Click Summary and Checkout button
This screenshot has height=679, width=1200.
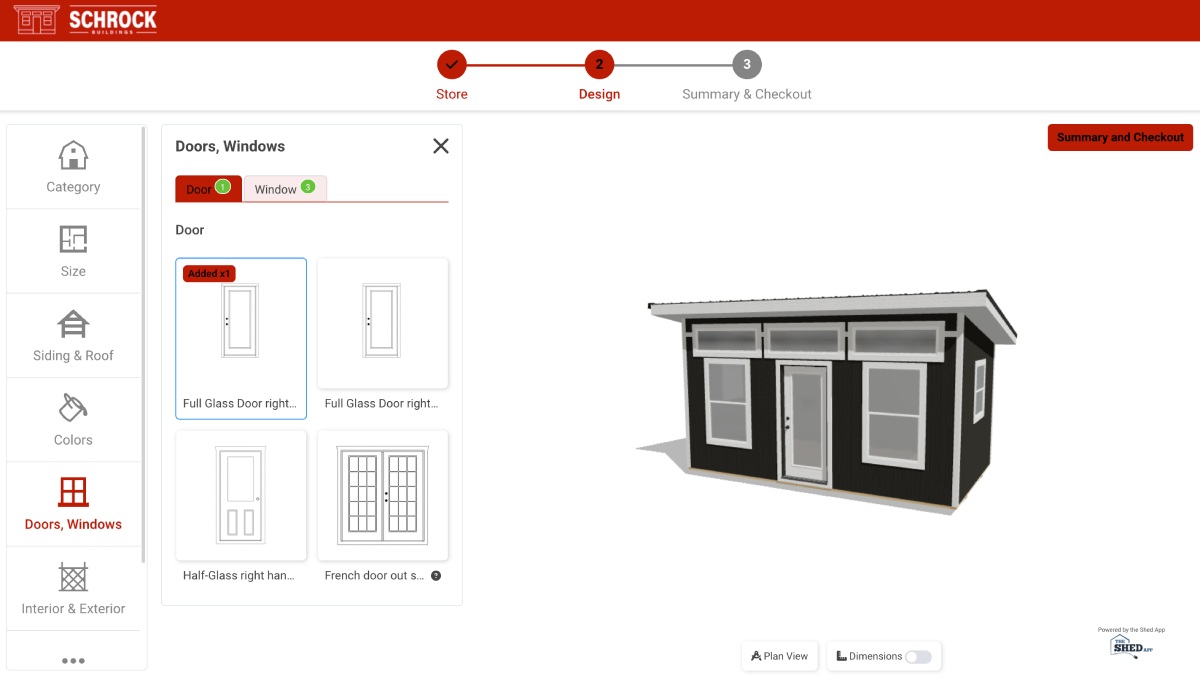[x=1119, y=138]
